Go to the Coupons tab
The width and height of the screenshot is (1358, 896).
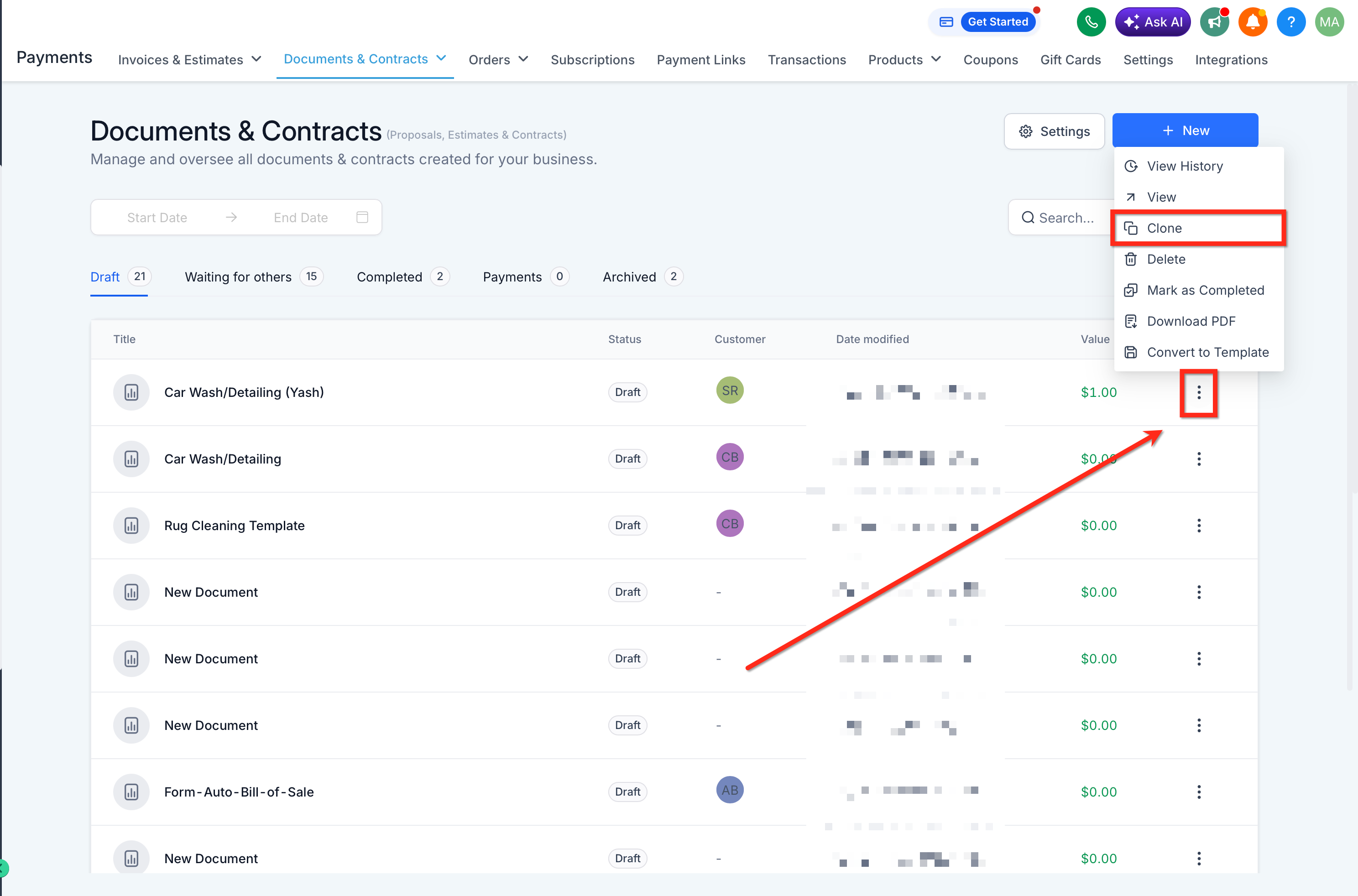point(991,59)
